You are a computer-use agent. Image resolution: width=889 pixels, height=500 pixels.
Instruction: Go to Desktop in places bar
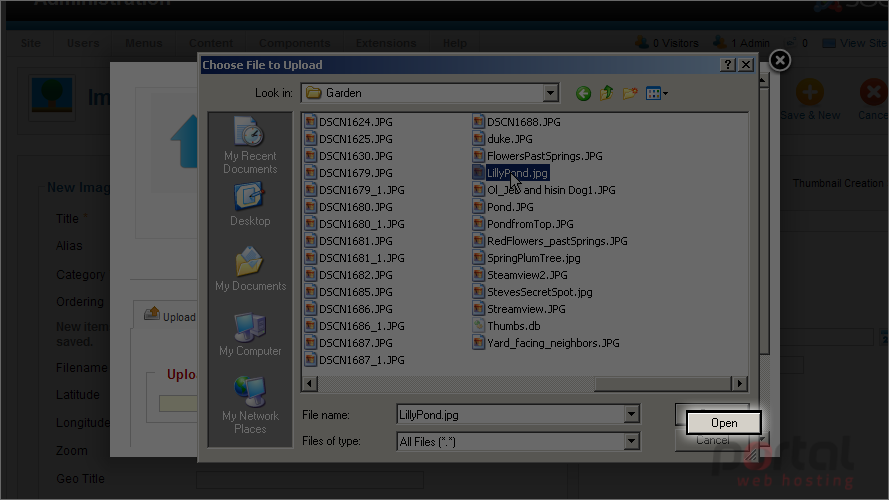[x=250, y=204]
